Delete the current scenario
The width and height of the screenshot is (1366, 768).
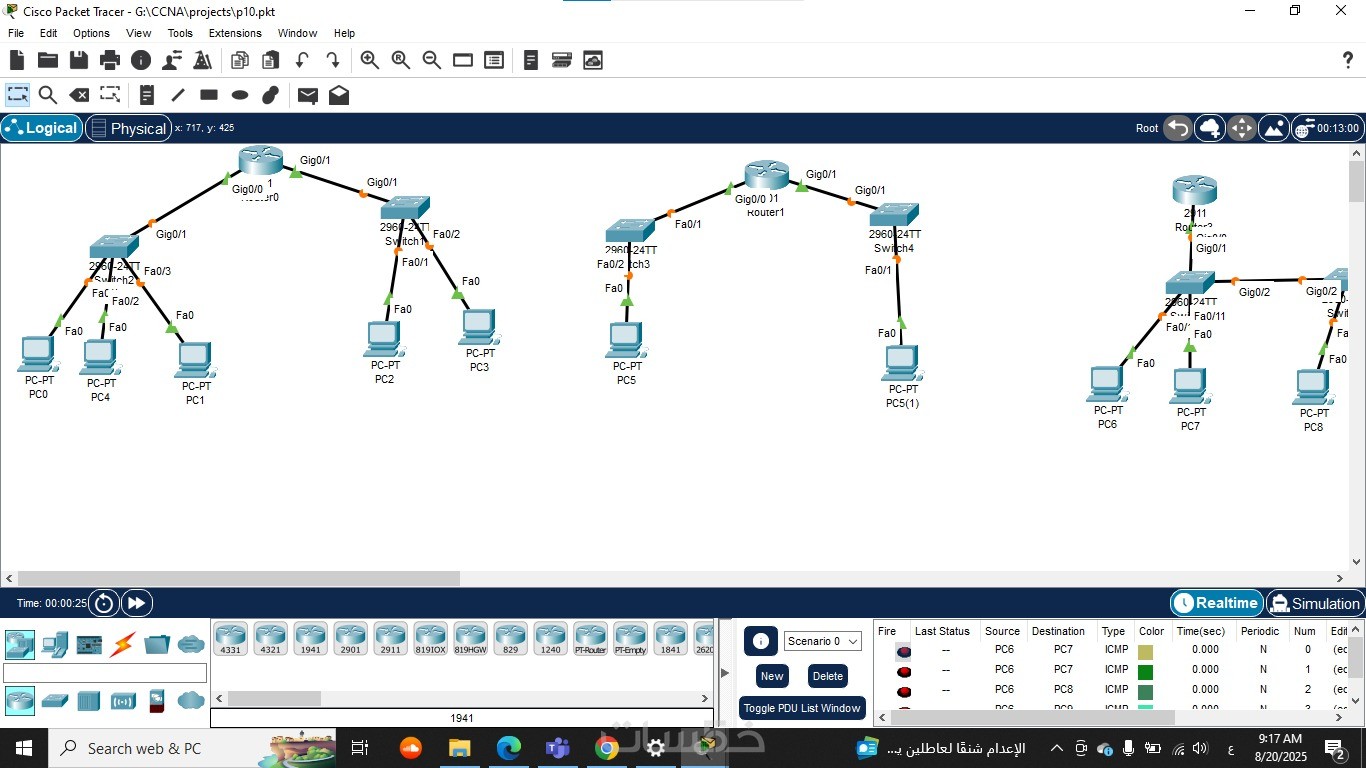(x=828, y=676)
